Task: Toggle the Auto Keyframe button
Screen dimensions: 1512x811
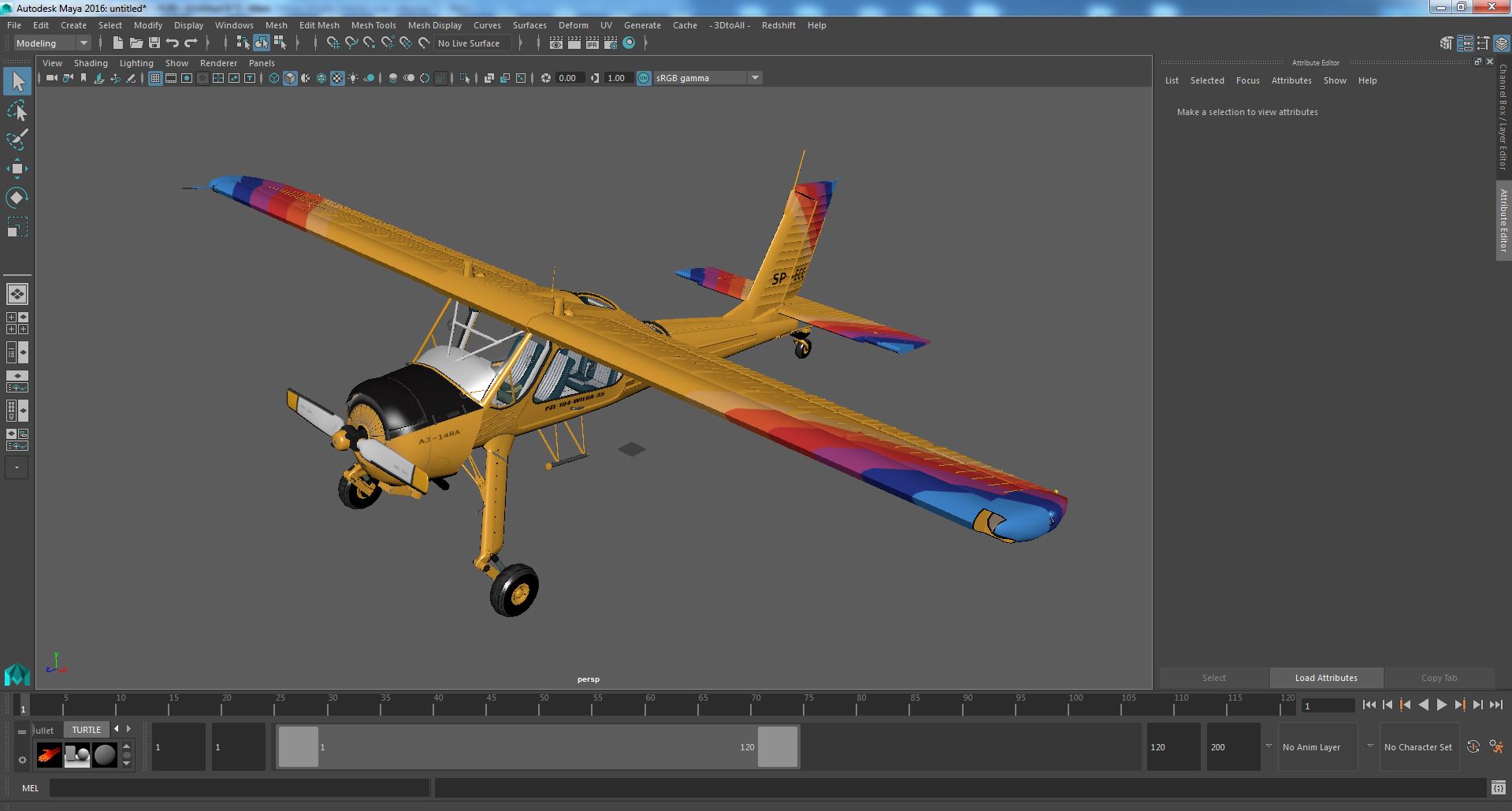Action: click(1473, 747)
